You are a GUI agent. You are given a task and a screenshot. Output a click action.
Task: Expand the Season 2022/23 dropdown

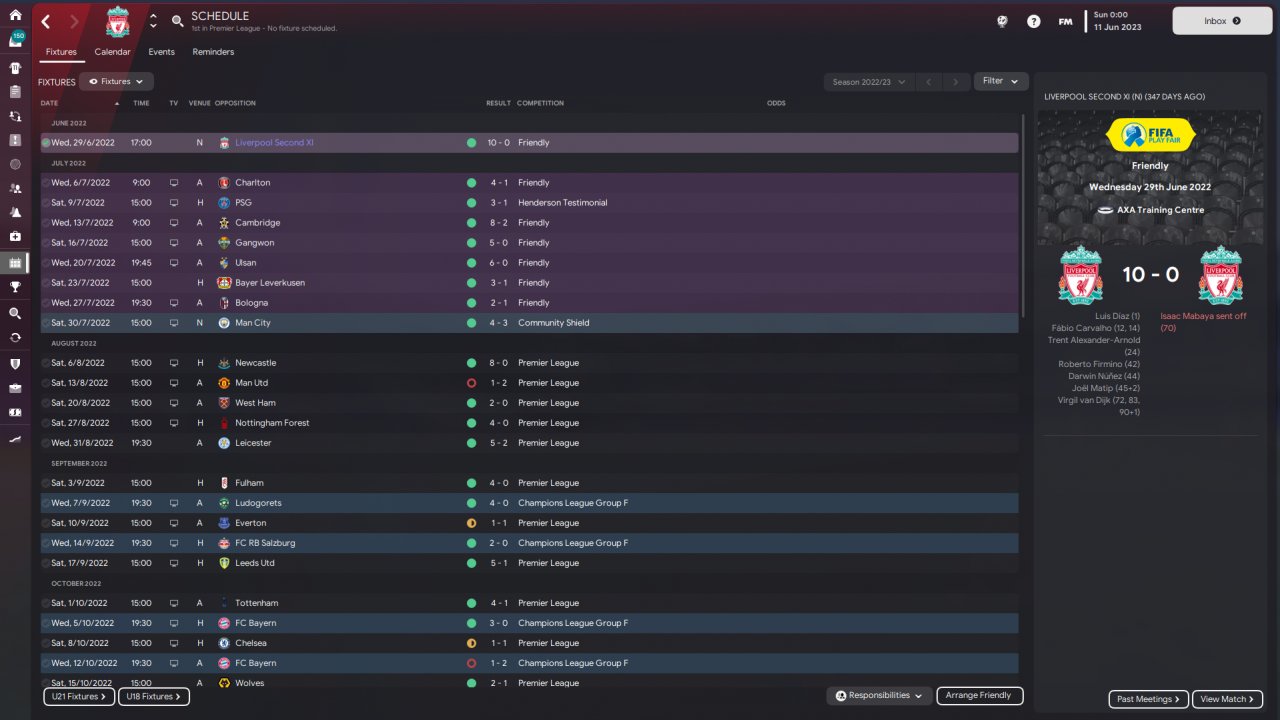coord(869,82)
